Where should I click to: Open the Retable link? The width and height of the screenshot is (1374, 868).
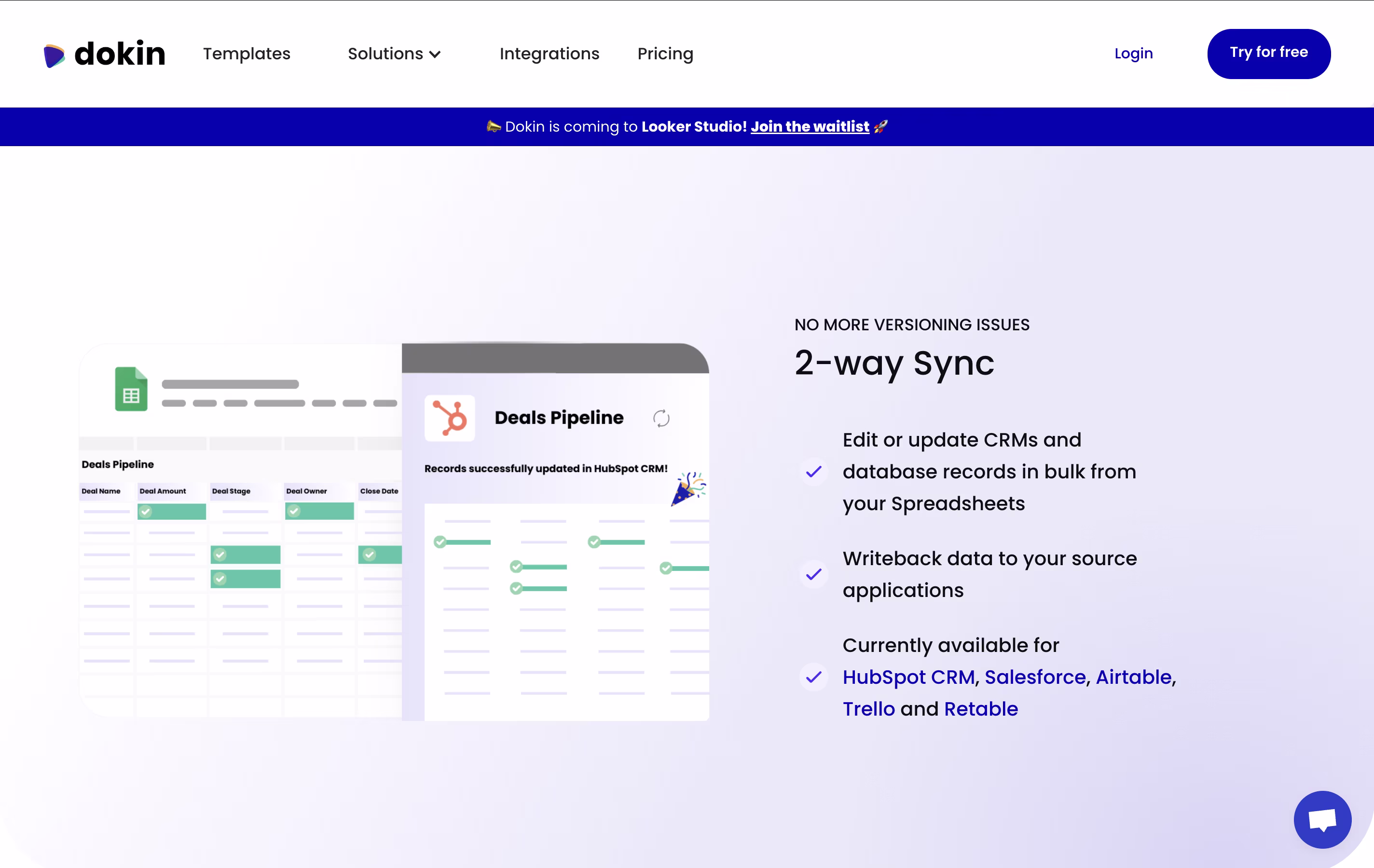981,709
